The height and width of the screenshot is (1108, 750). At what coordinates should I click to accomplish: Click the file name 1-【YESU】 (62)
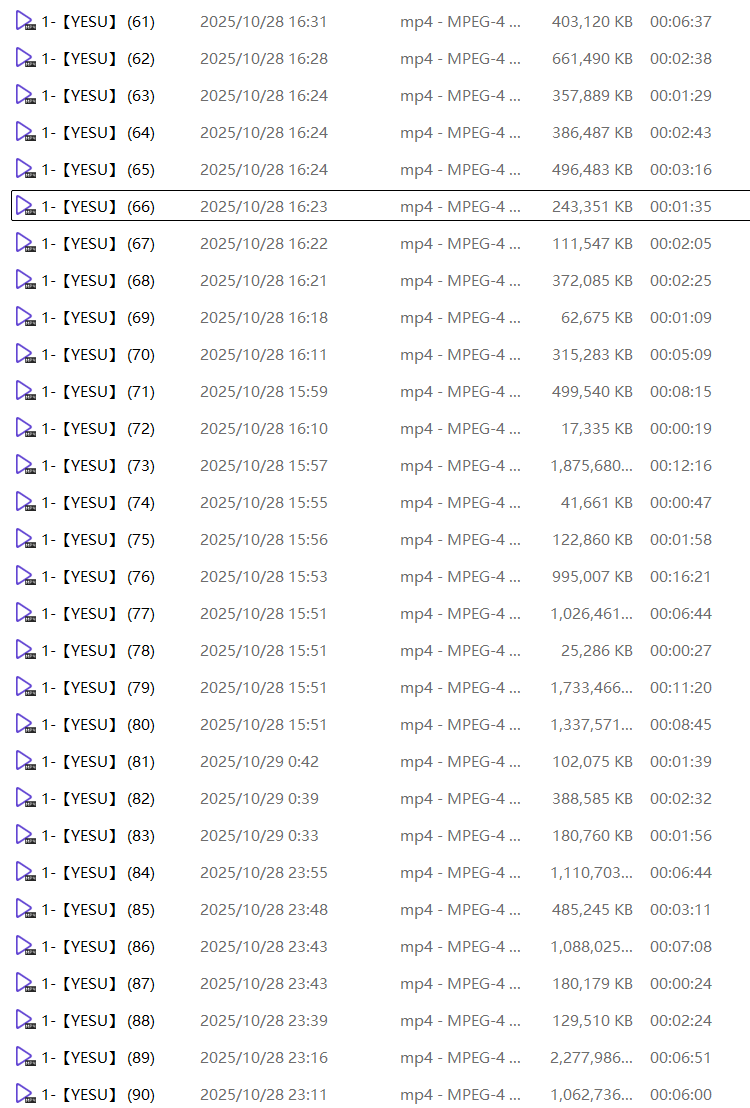[98, 59]
